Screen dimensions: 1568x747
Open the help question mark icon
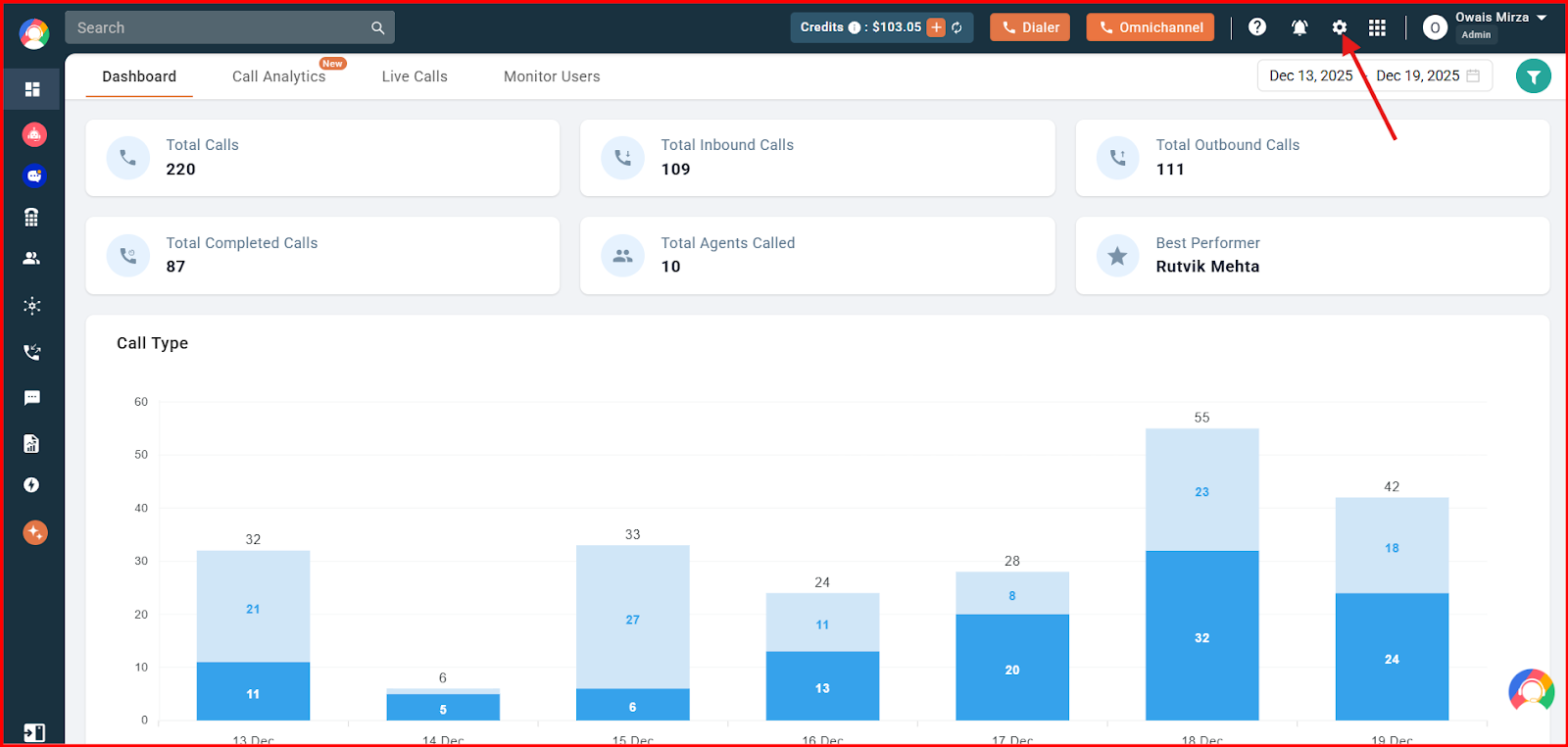[1257, 27]
